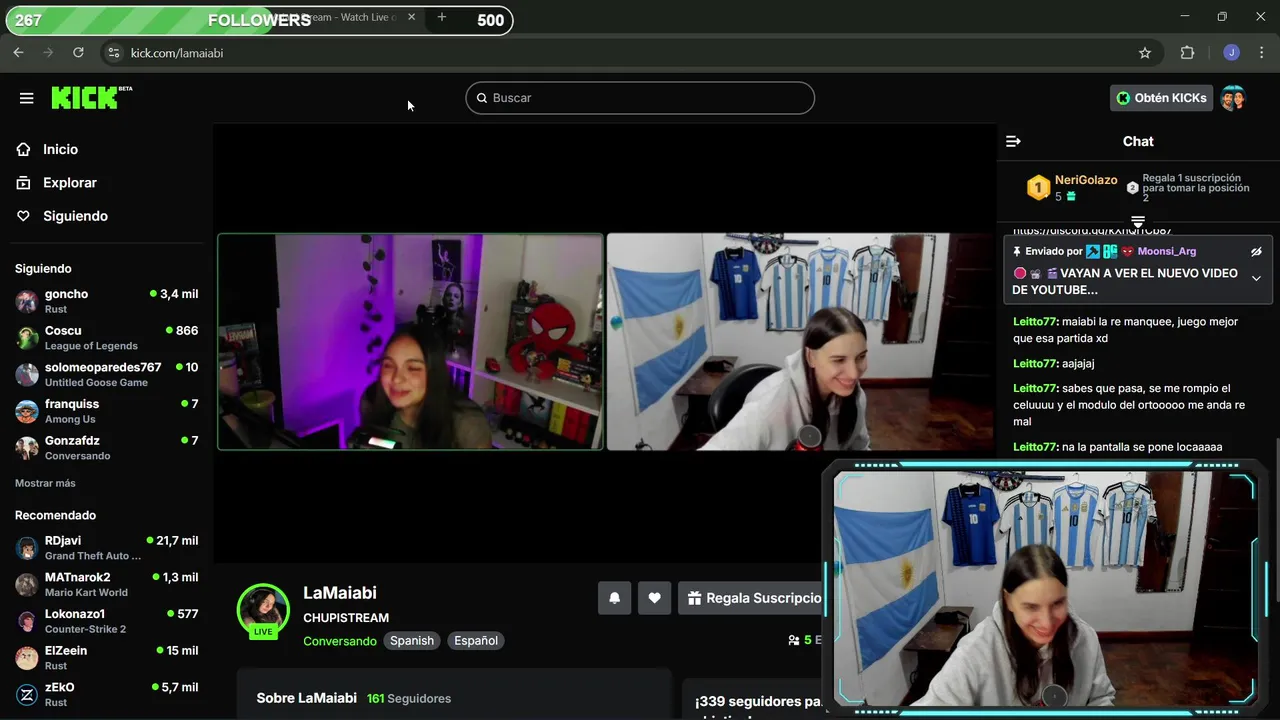The width and height of the screenshot is (1280, 720).
Task: Open solomeoparedes767 channel
Action: (x=106, y=374)
